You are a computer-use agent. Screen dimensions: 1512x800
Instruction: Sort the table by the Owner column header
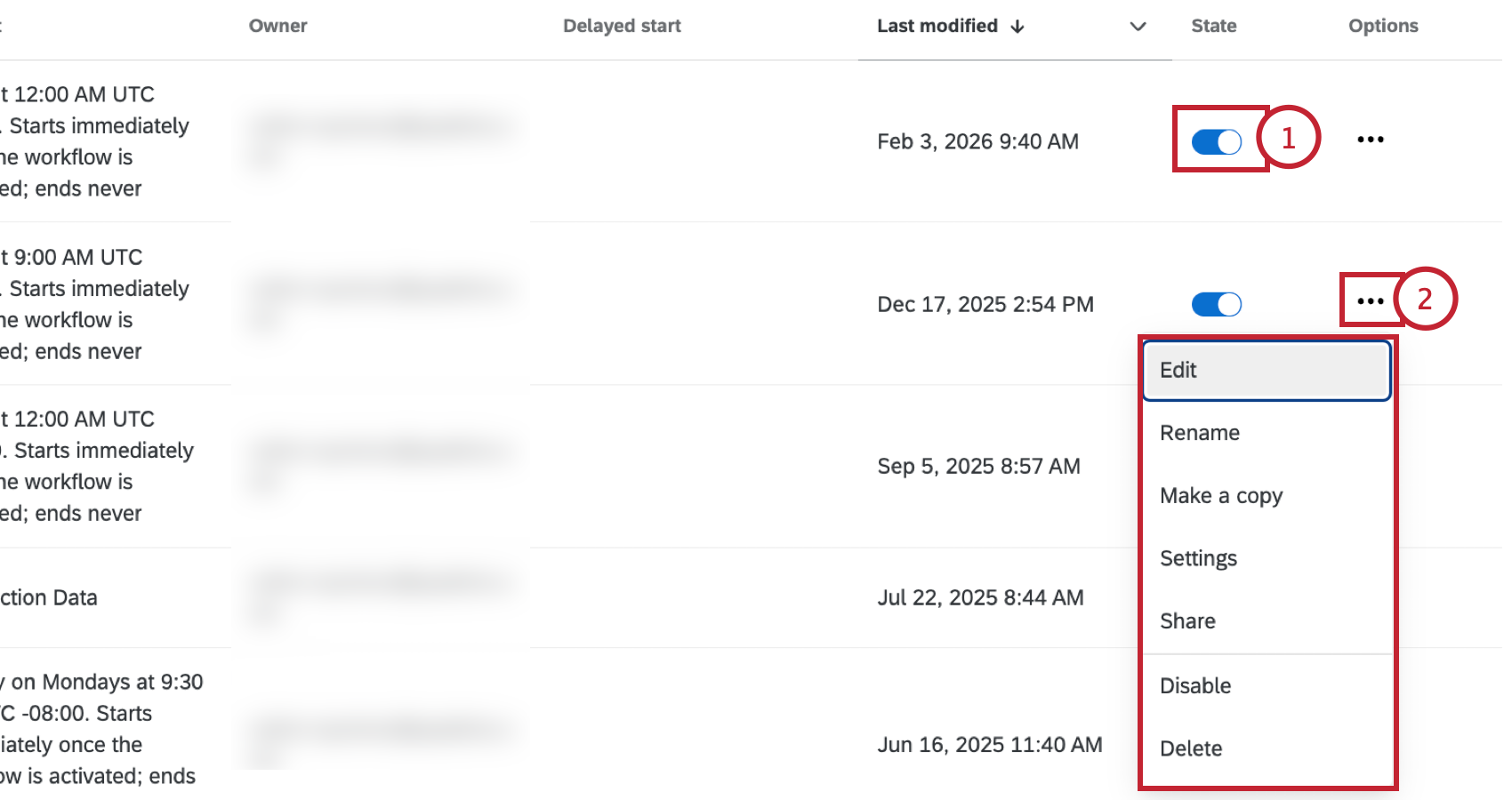point(277,26)
